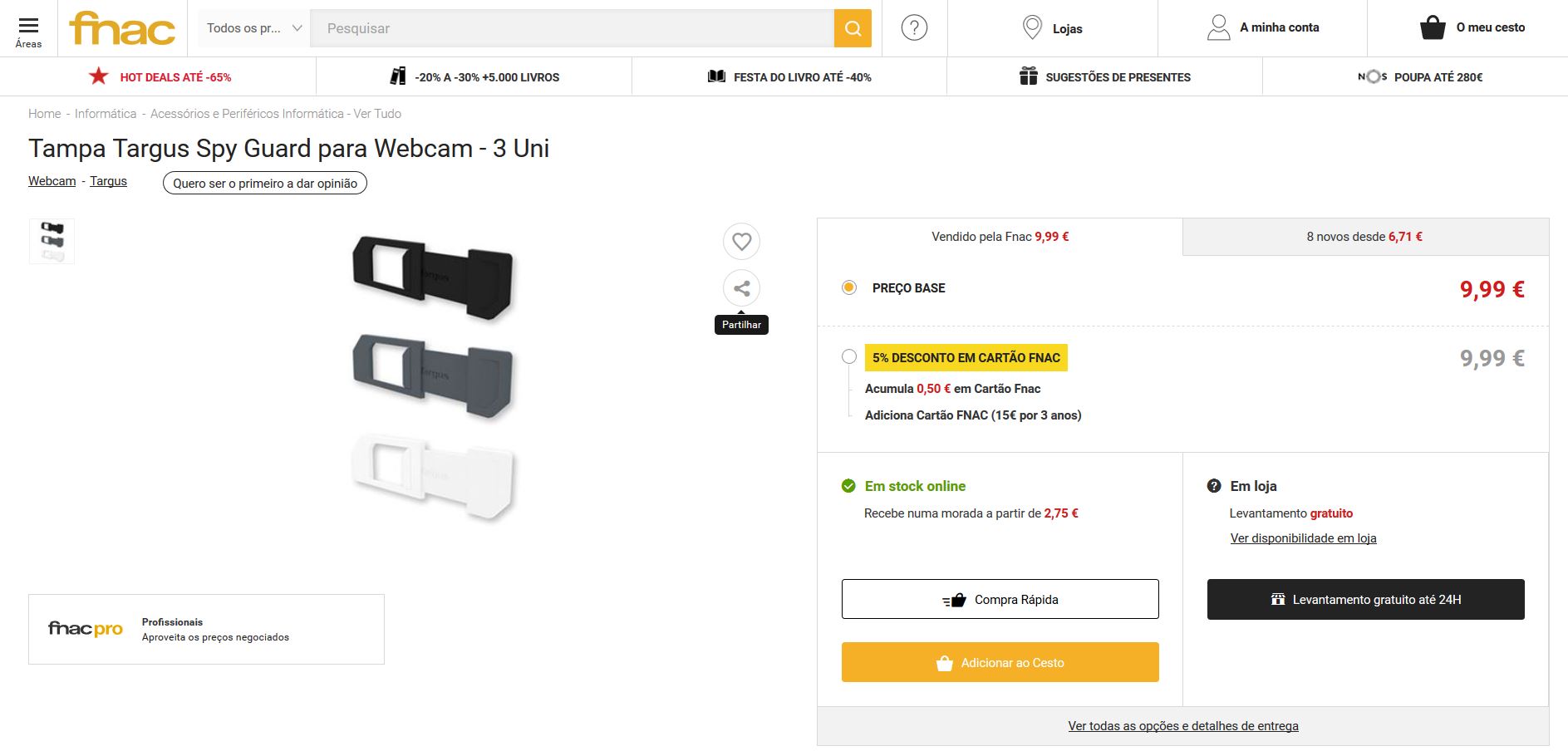Open Hot Deals até -65% menu item
The image size is (1568, 751).
(x=160, y=77)
